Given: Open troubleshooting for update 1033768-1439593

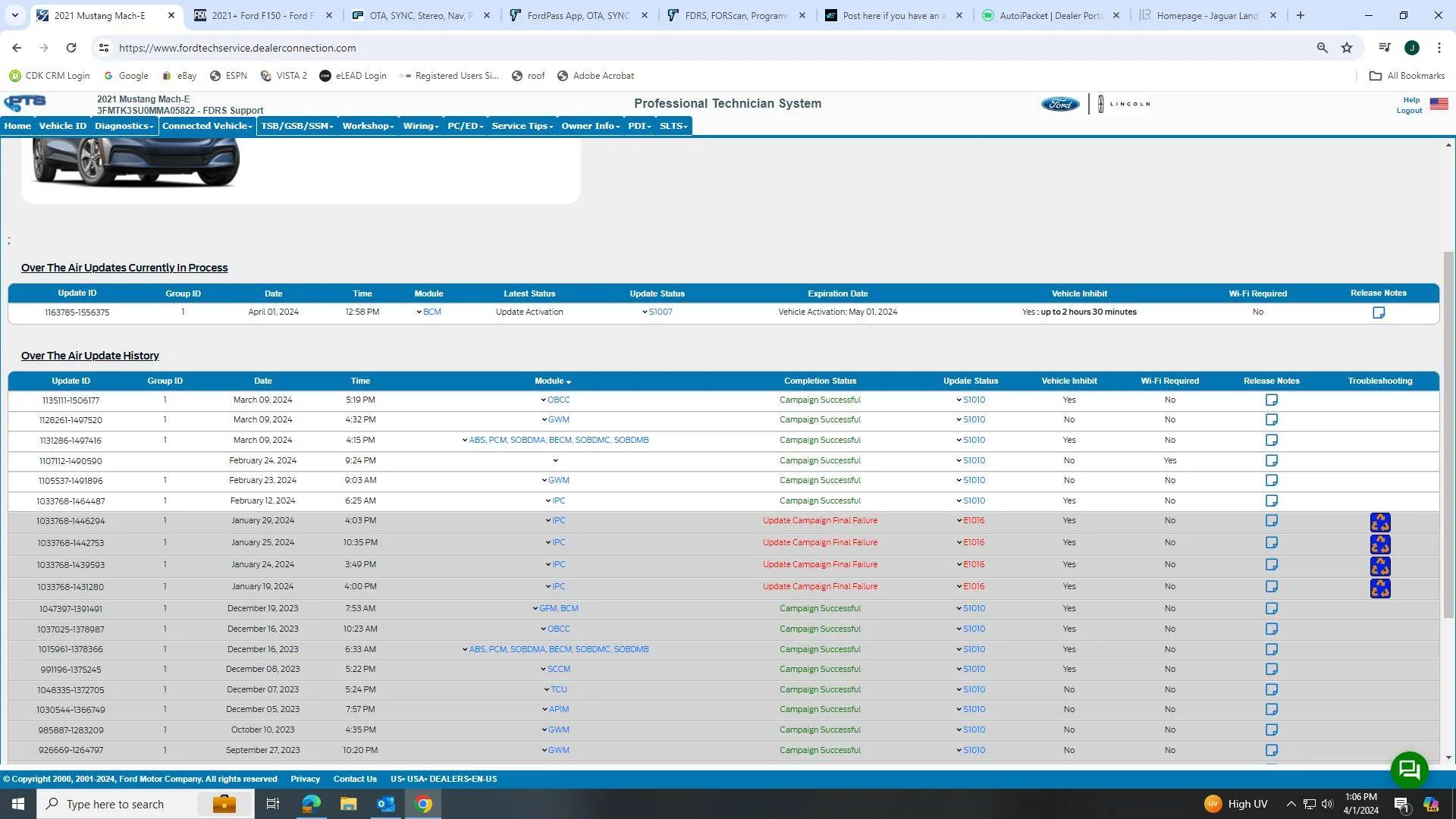Looking at the screenshot, I should pos(1380,566).
